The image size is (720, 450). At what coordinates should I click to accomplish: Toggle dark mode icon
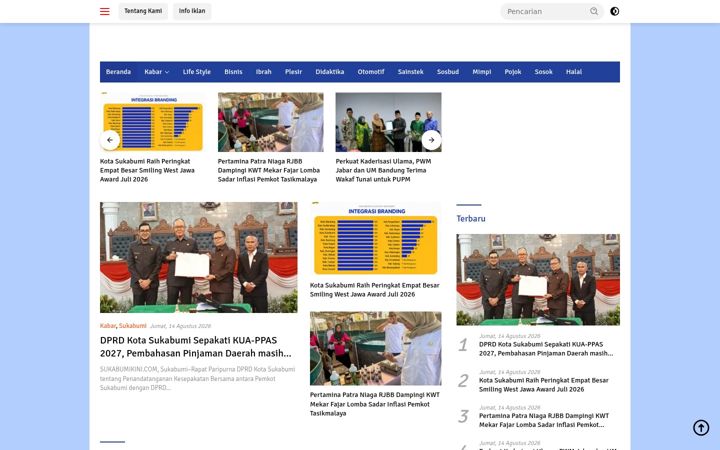tap(614, 11)
